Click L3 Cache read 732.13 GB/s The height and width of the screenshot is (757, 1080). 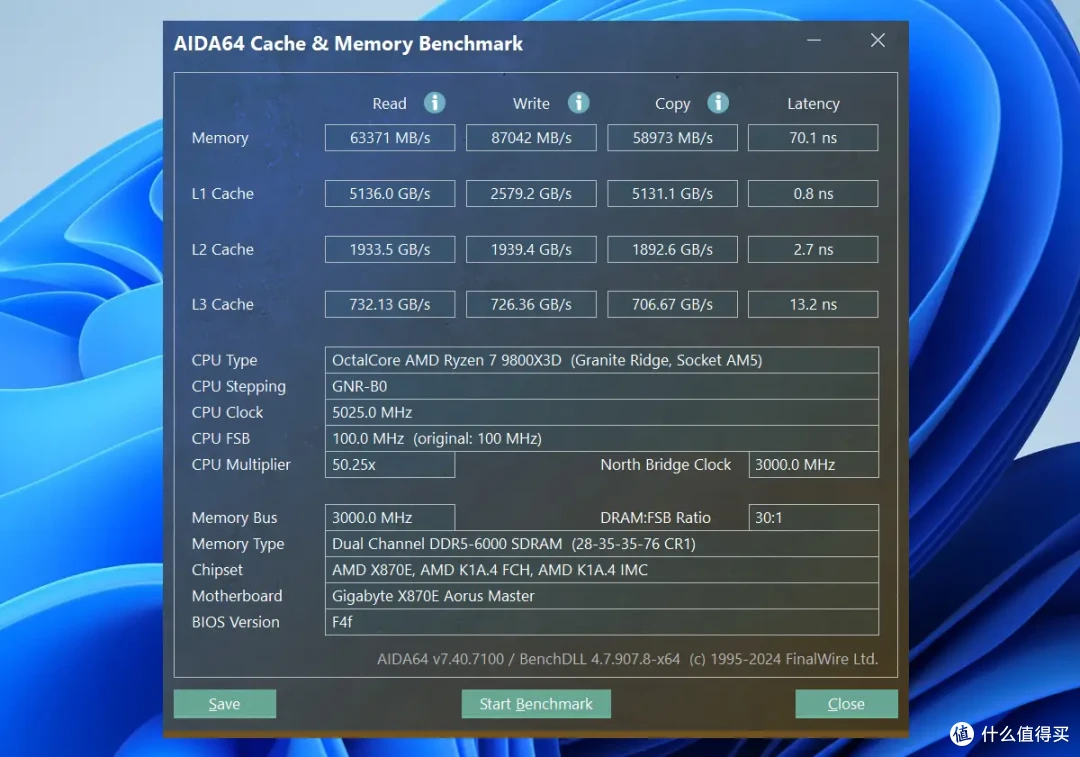pyautogui.click(x=390, y=304)
